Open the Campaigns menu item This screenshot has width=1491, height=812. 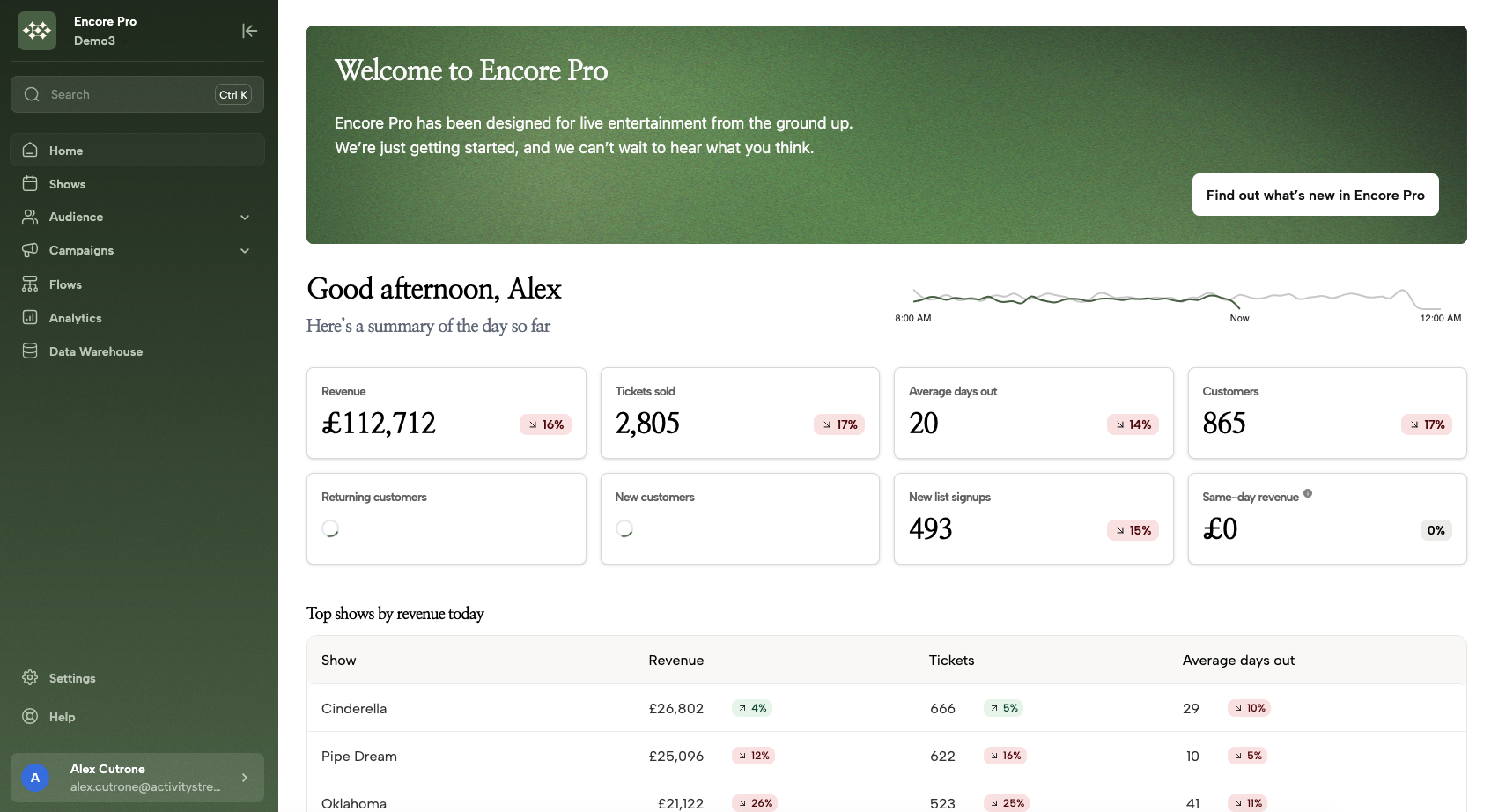[81, 250]
